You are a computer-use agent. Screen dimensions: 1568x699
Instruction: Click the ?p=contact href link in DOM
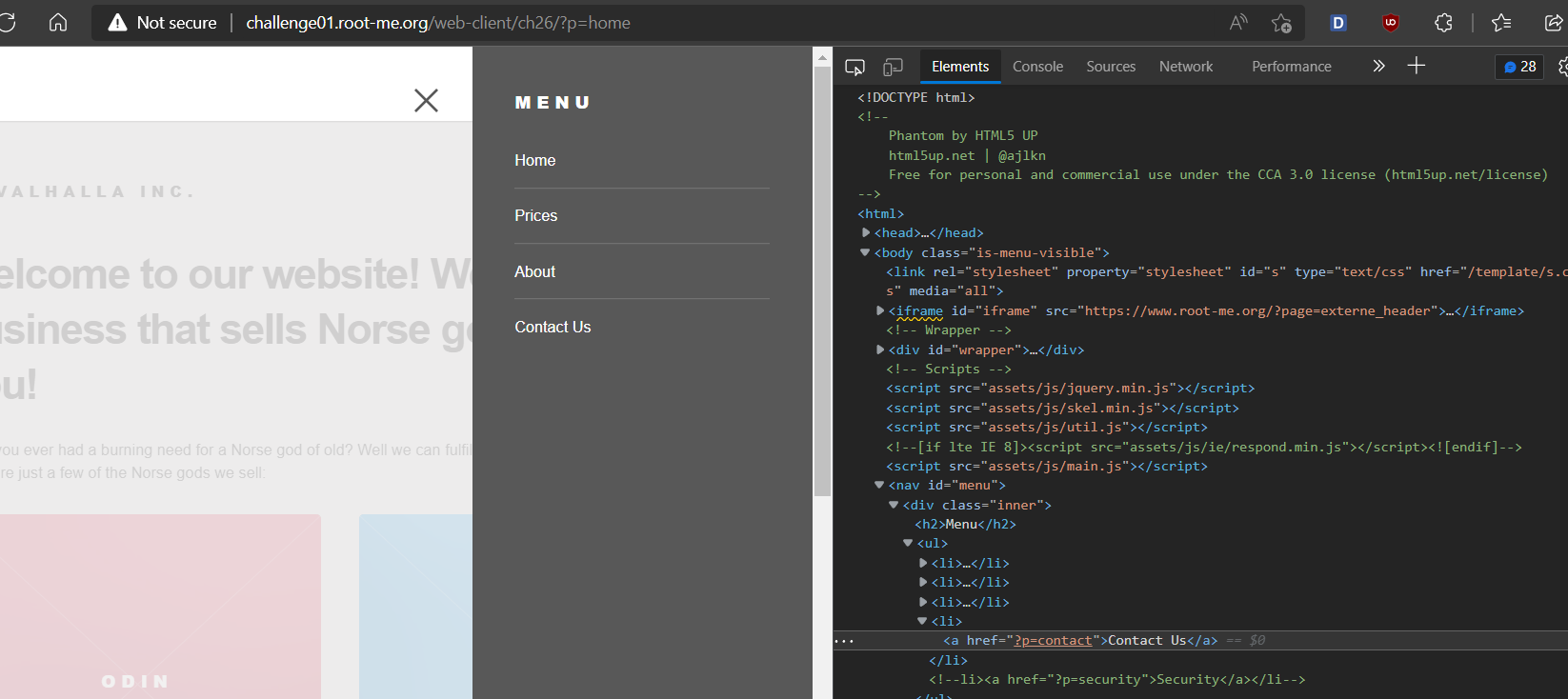[1054, 640]
